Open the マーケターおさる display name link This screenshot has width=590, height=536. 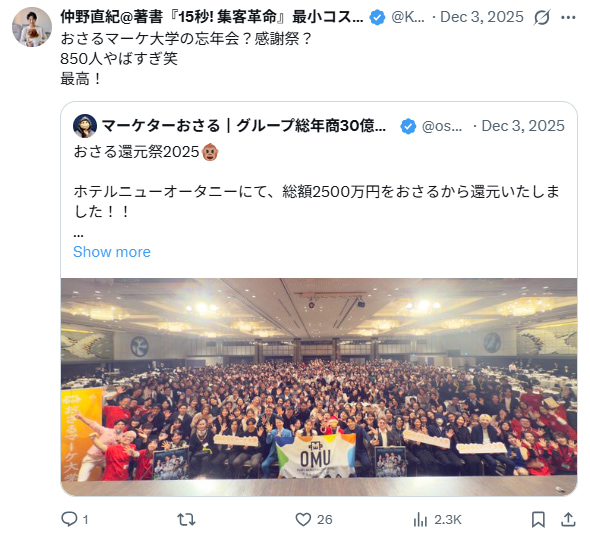click(x=244, y=126)
